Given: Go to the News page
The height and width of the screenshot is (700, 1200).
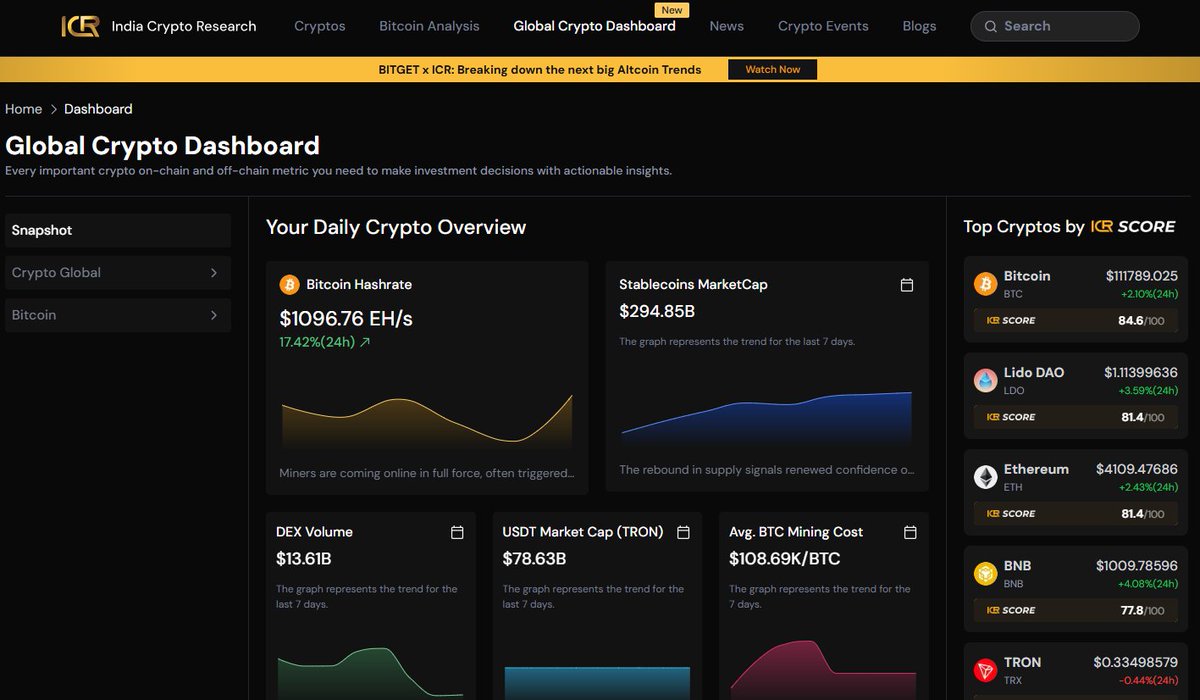Looking at the screenshot, I should [727, 26].
